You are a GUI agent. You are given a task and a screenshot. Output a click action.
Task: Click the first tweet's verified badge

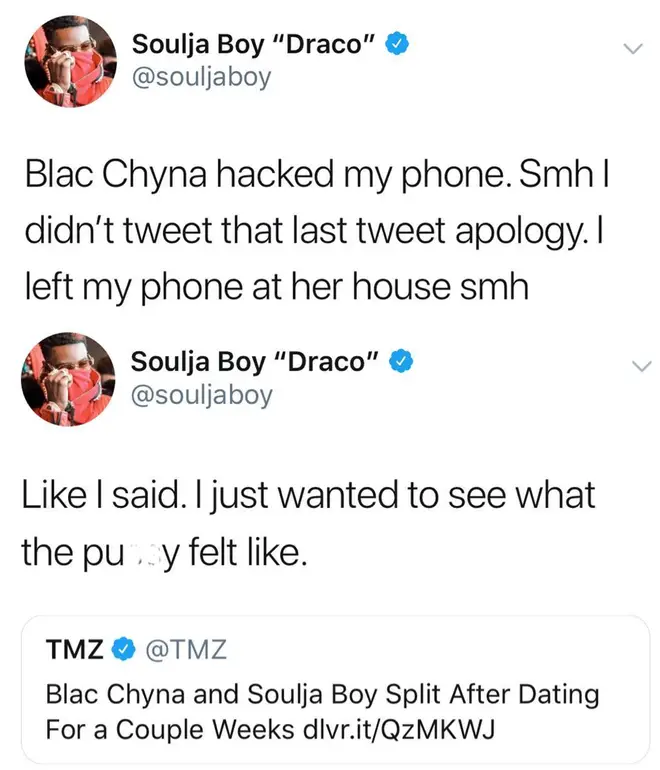tap(397, 44)
